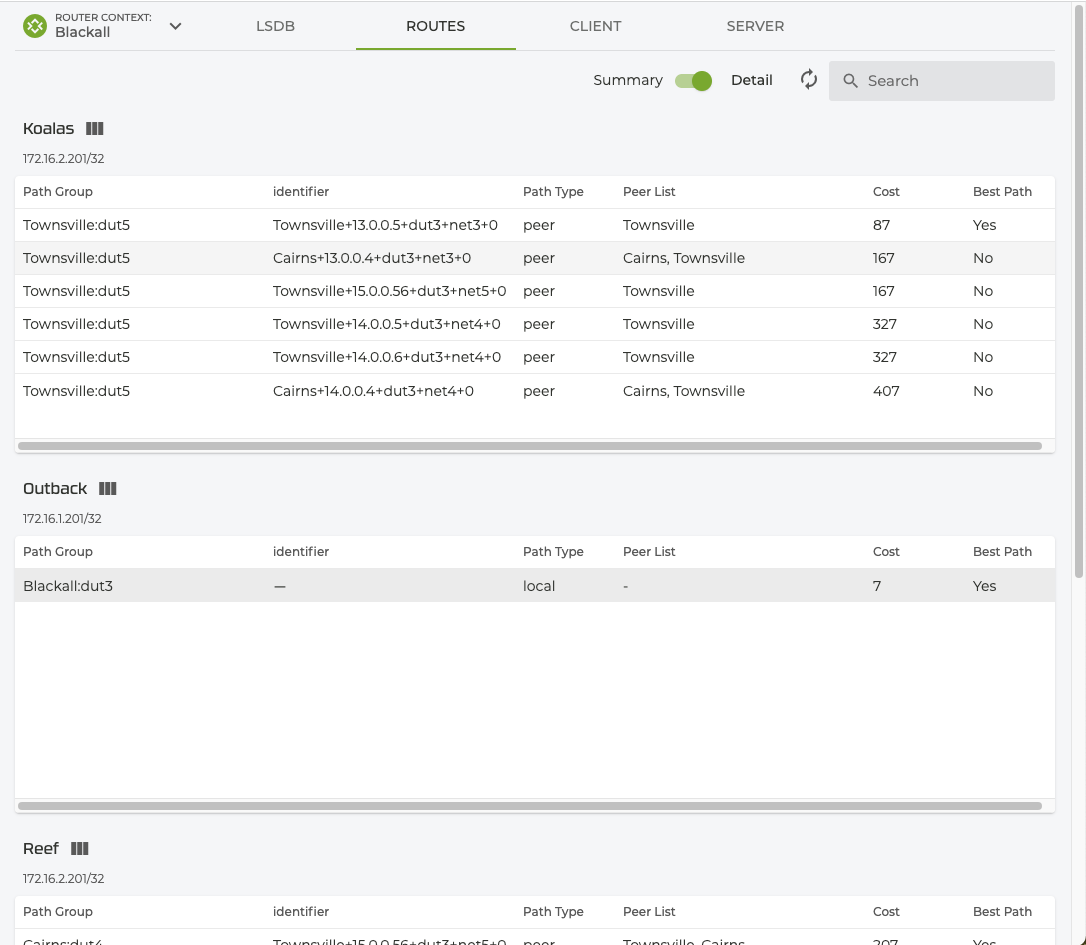Click the Outback table horizontal scrollbar
This screenshot has width=1086, height=945.
click(530, 806)
